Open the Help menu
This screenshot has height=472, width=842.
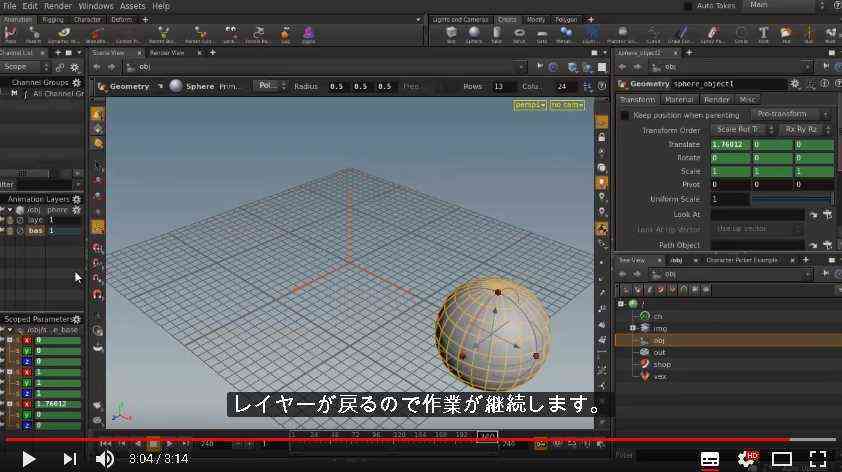(161, 6)
